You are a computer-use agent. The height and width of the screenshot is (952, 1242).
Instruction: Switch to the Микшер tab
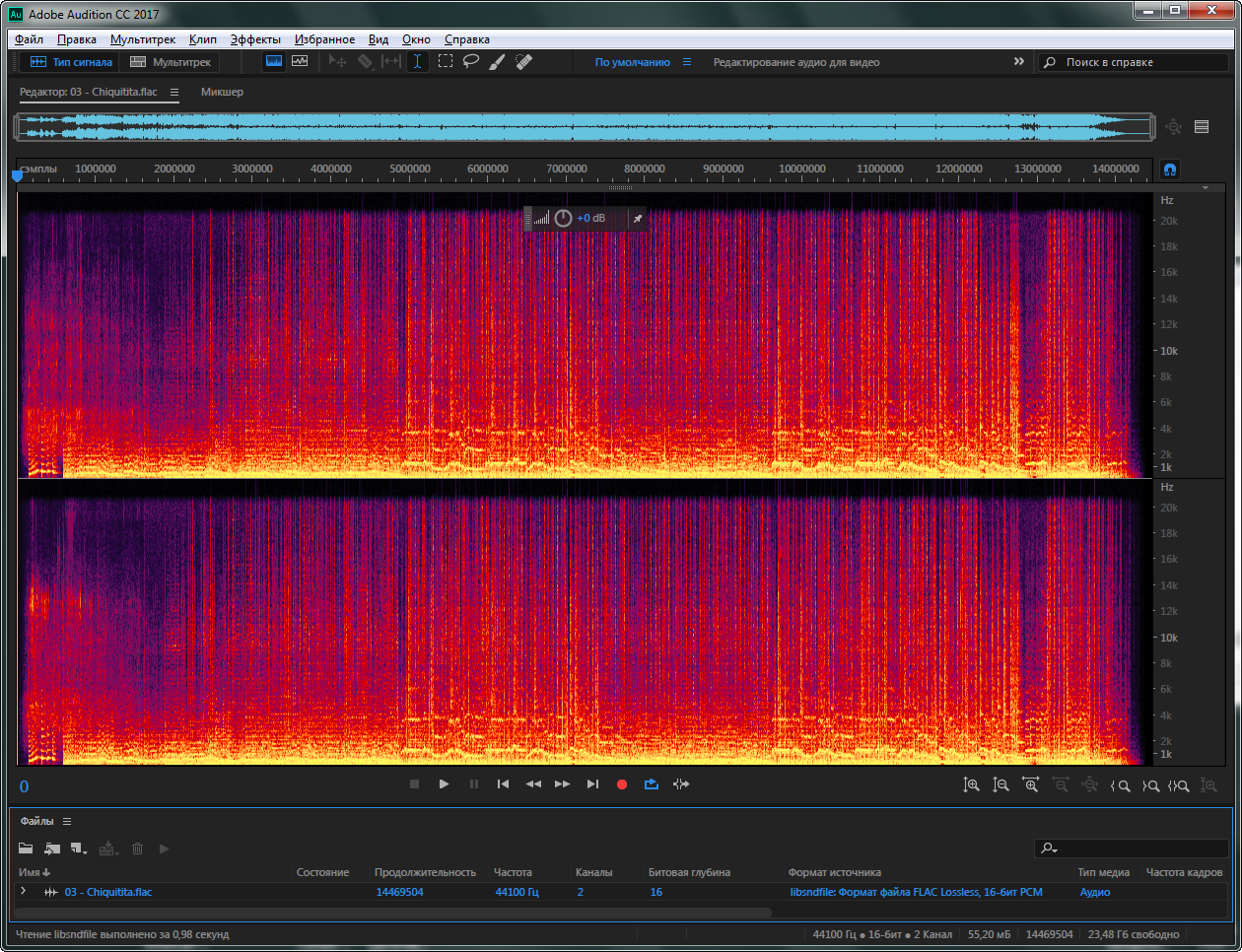point(222,92)
